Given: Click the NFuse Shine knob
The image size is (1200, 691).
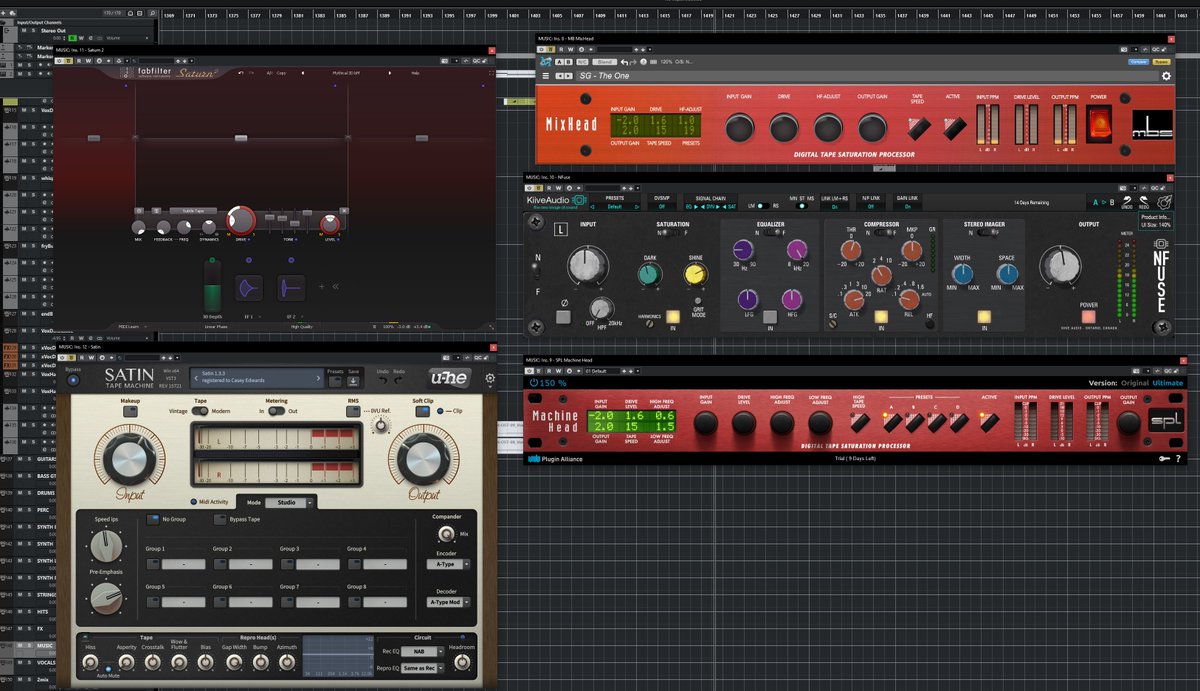Looking at the screenshot, I should (x=694, y=273).
